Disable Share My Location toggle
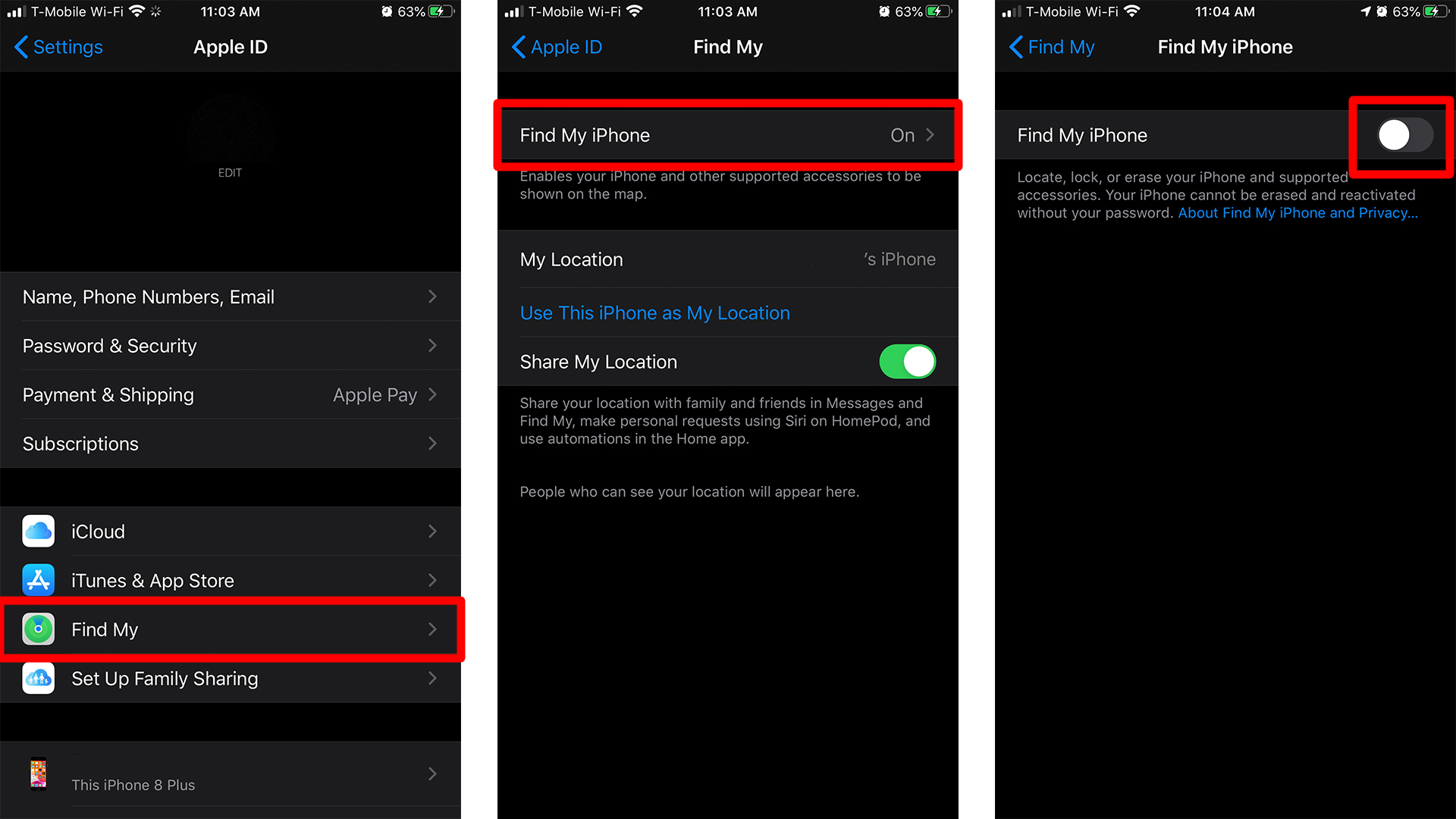Viewport: 1456px width, 819px height. coord(910,361)
